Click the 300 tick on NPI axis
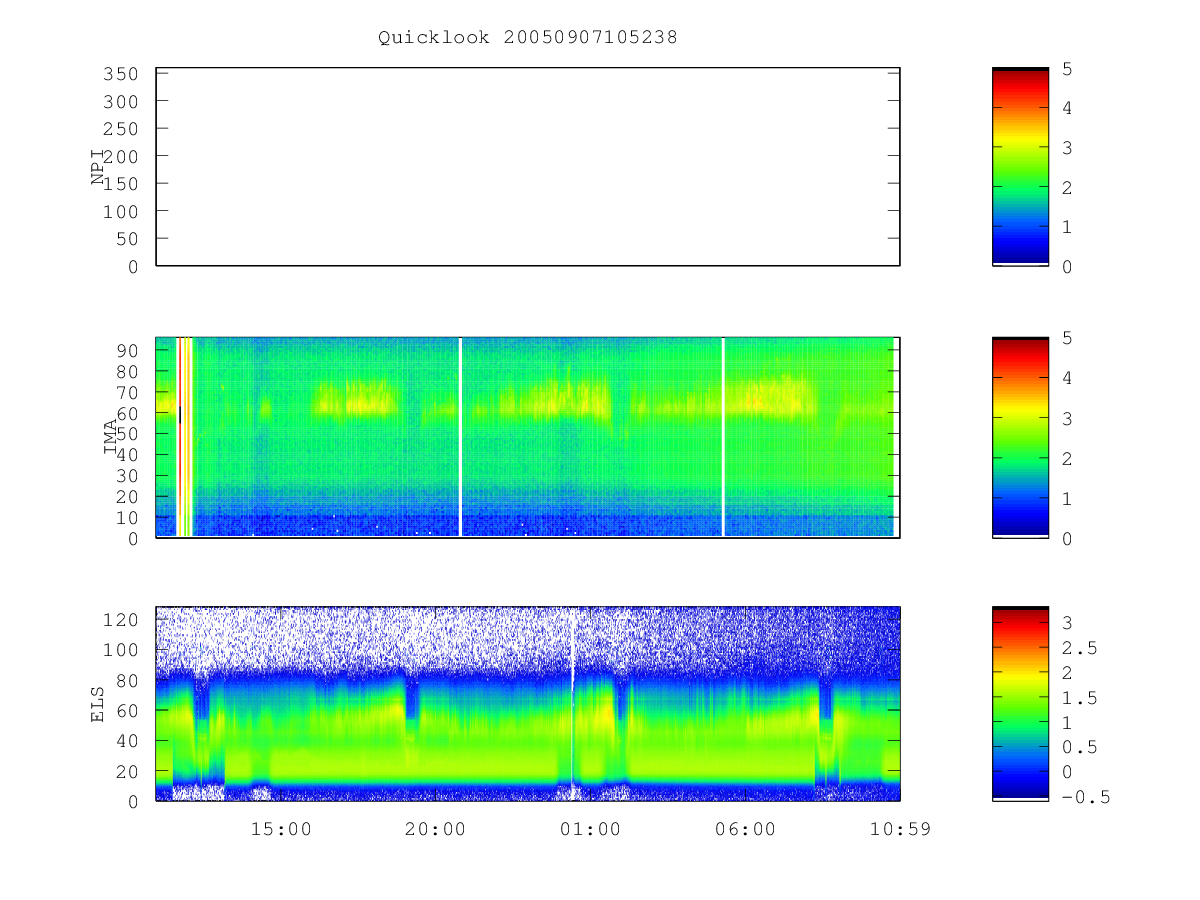 pyautogui.click(x=120, y=102)
